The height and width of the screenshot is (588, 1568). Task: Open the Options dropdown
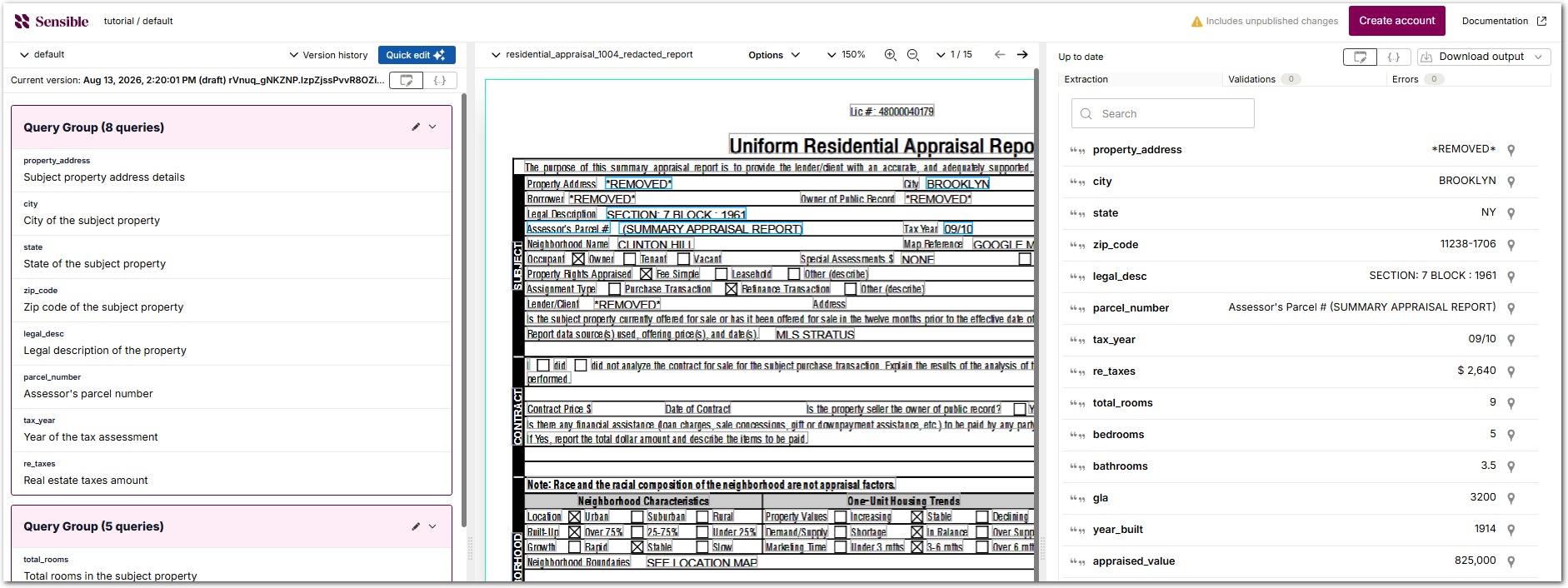tap(774, 55)
